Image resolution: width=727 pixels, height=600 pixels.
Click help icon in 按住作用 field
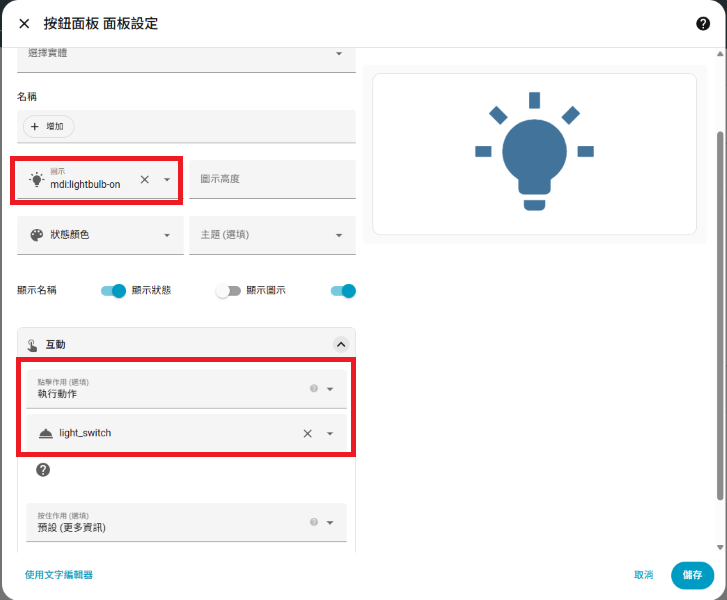[313, 522]
